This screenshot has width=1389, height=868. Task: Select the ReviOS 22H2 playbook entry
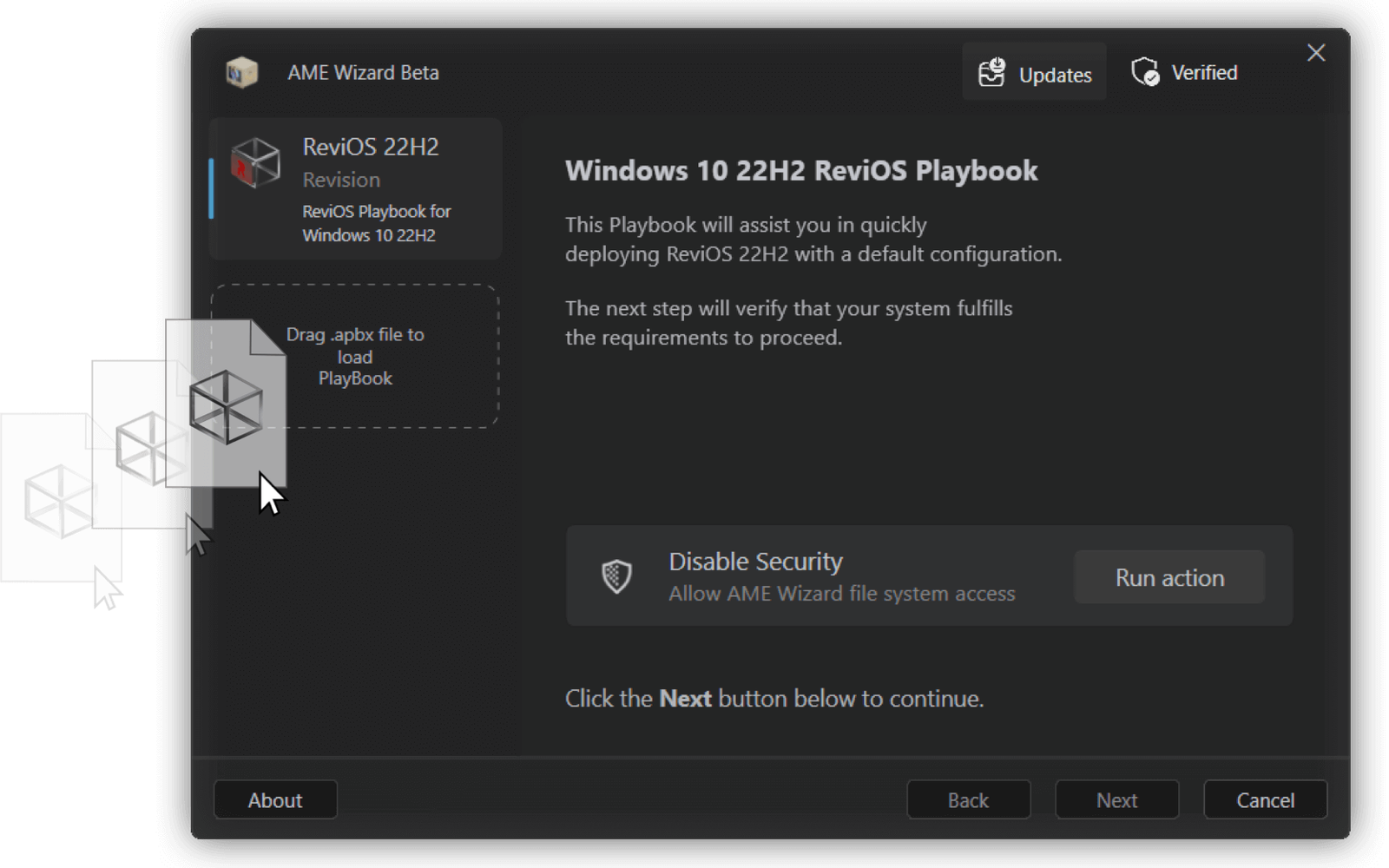[x=356, y=189]
